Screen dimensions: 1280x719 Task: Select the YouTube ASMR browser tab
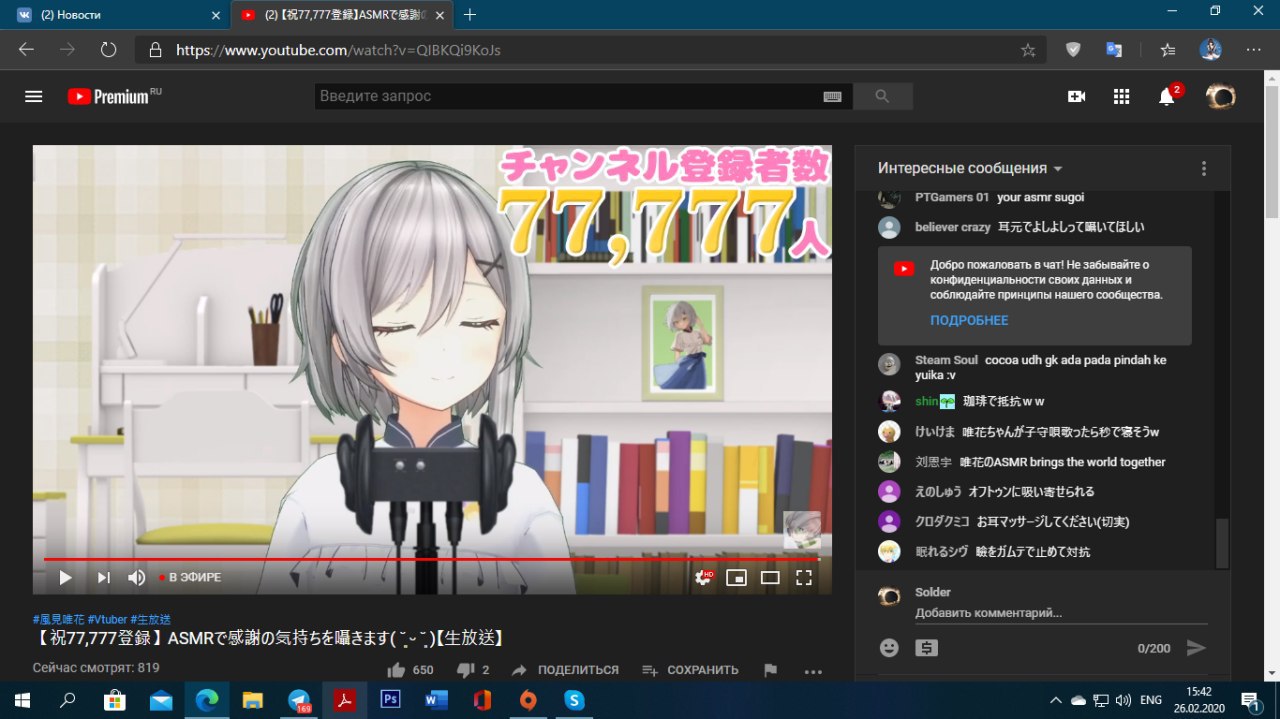[x=340, y=15]
